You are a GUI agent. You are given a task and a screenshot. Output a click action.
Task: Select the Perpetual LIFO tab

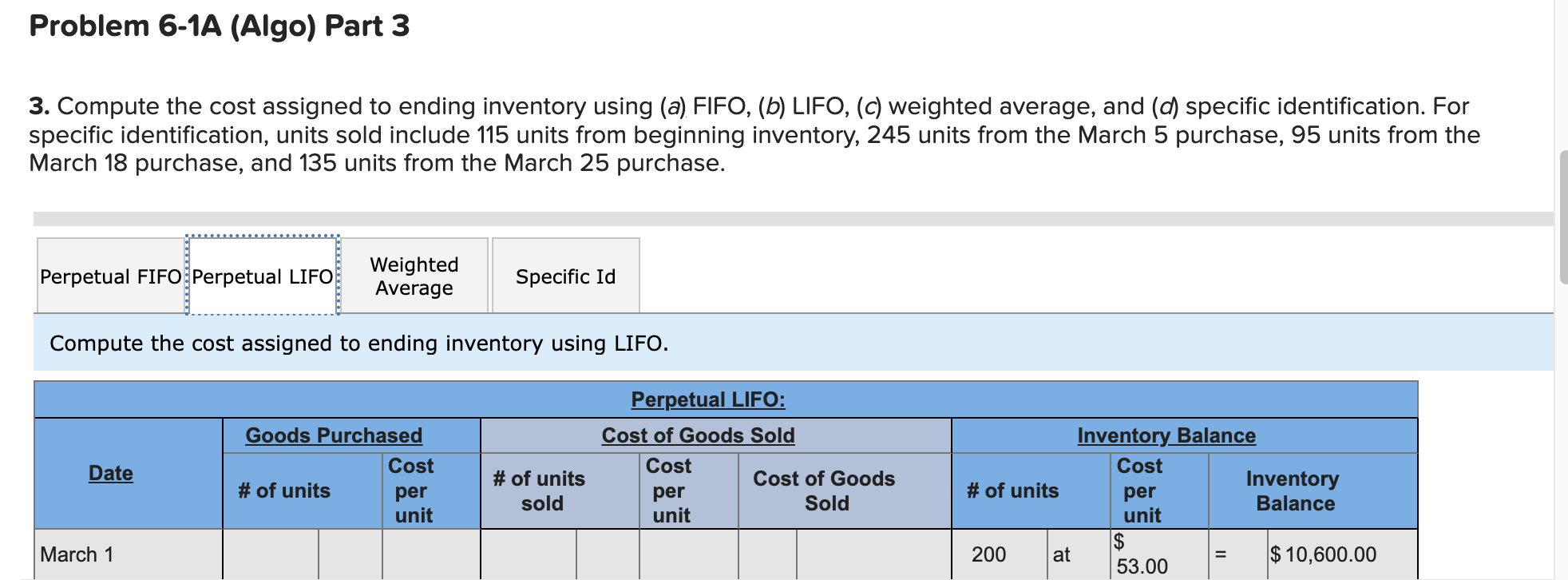point(262,276)
